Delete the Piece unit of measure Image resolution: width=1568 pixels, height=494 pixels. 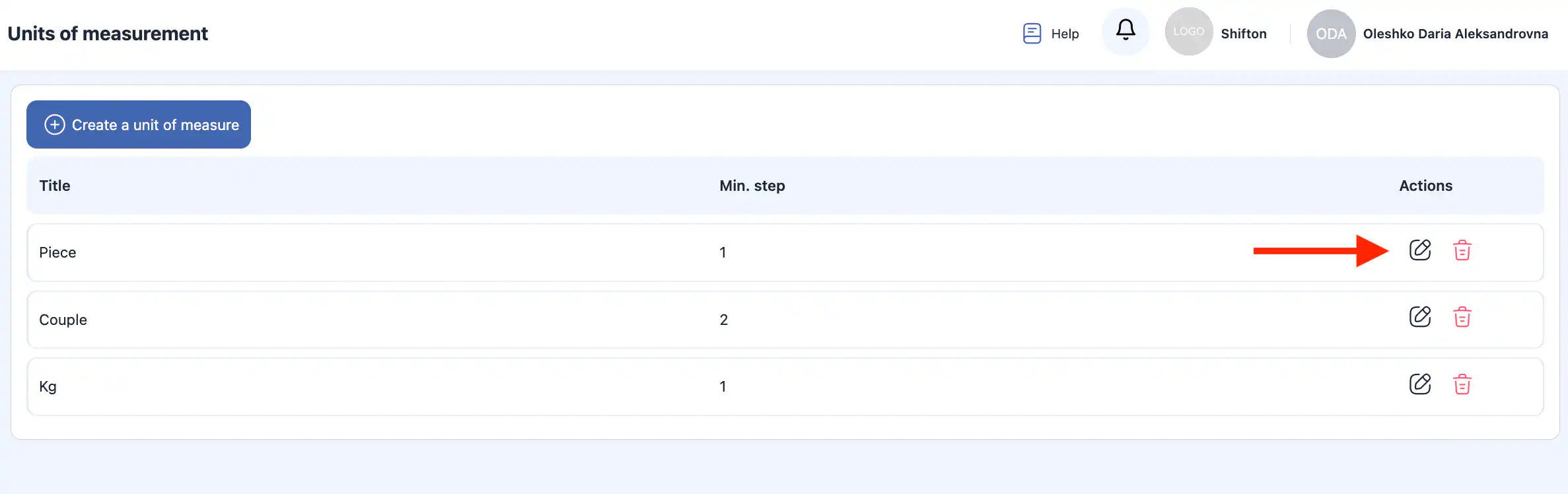click(1462, 250)
